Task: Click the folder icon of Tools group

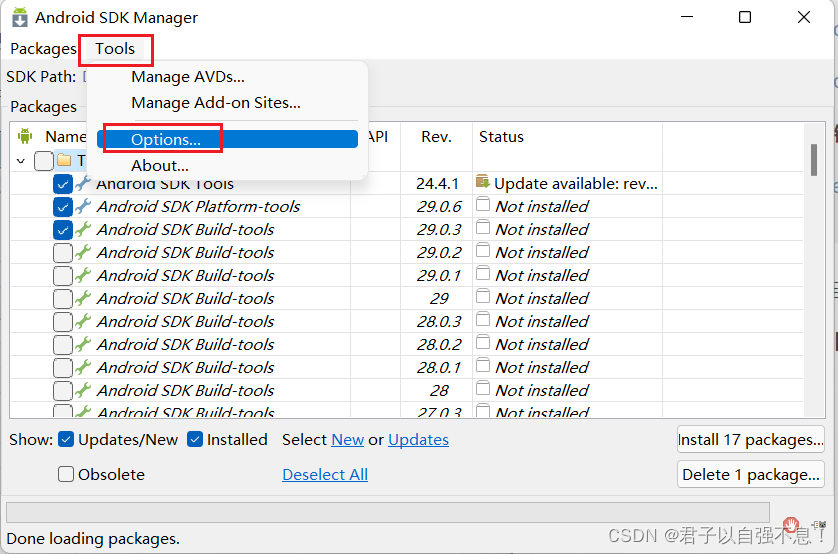Action: (64, 160)
